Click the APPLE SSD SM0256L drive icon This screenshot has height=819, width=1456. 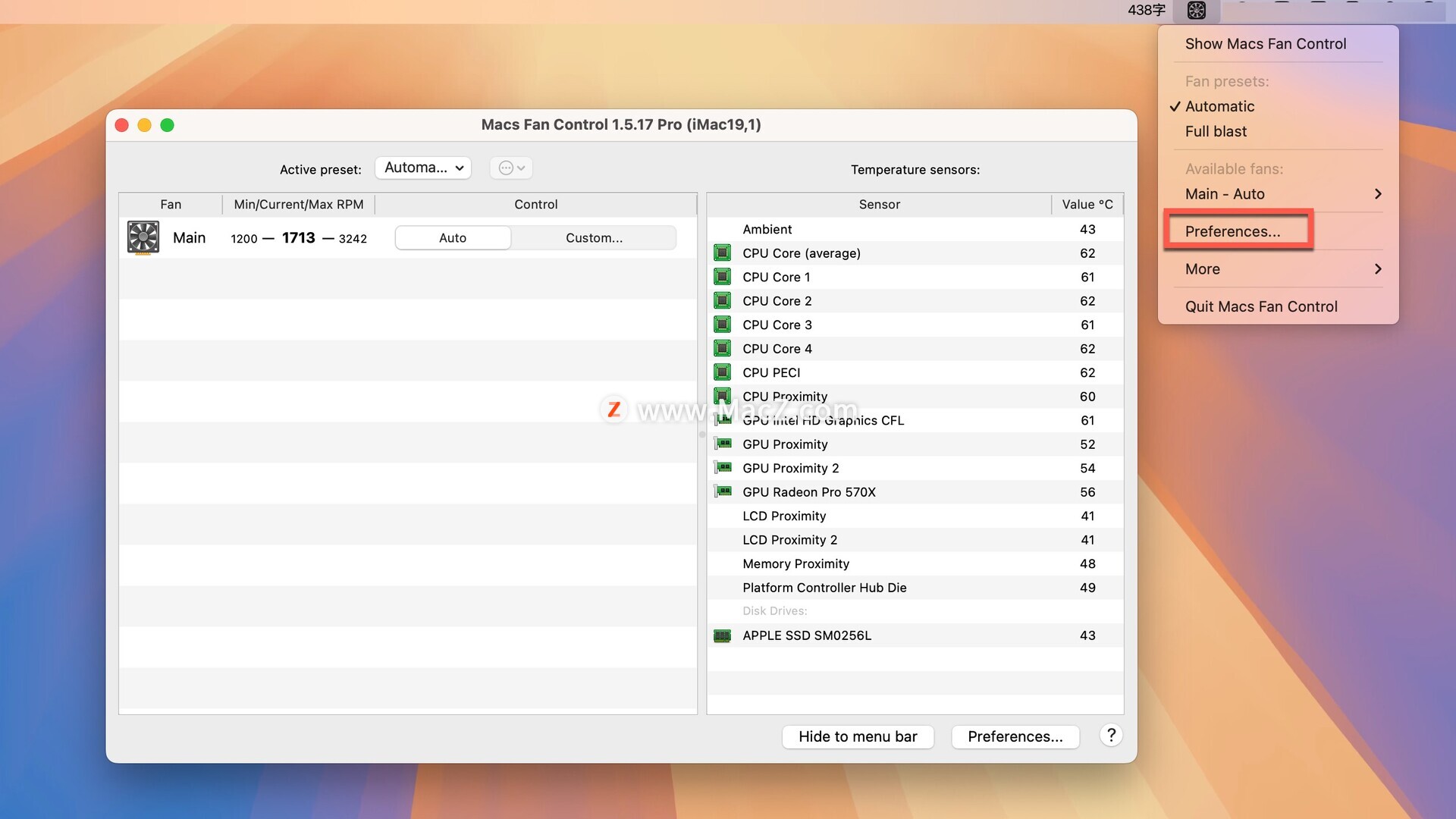pos(723,635)
